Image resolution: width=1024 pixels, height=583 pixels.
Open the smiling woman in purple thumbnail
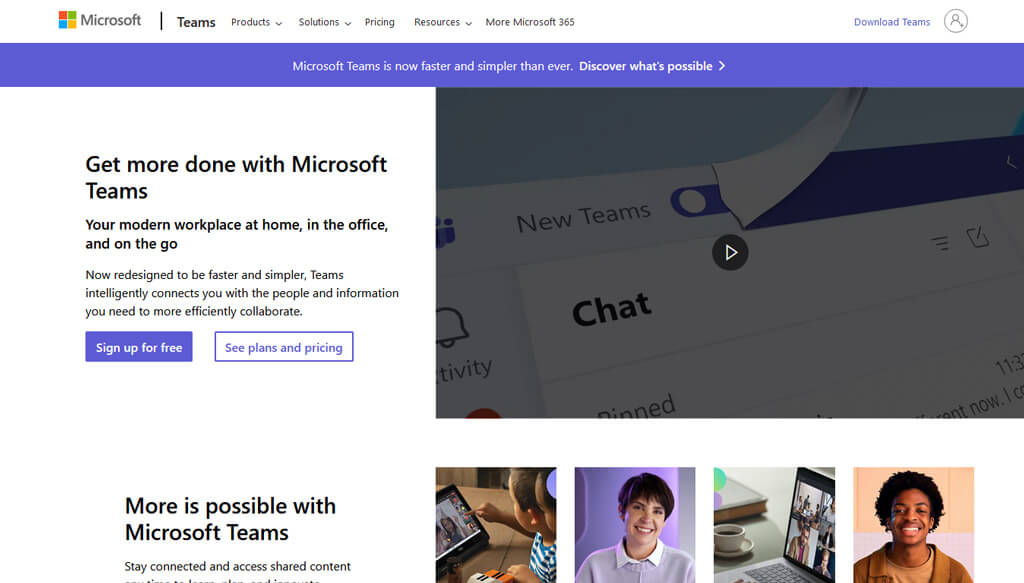[x=635, y=525]
